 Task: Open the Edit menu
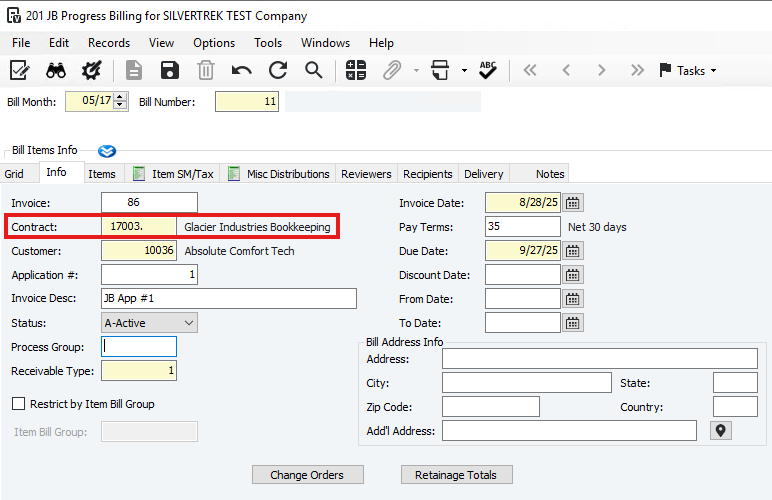(x=59, y=43)
